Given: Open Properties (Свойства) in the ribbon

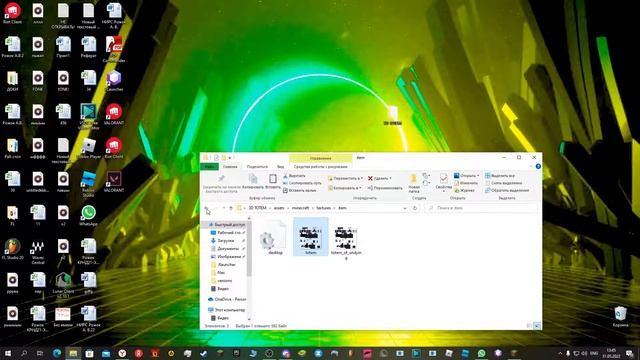Looking at the screenshot, I should point(443,183).
